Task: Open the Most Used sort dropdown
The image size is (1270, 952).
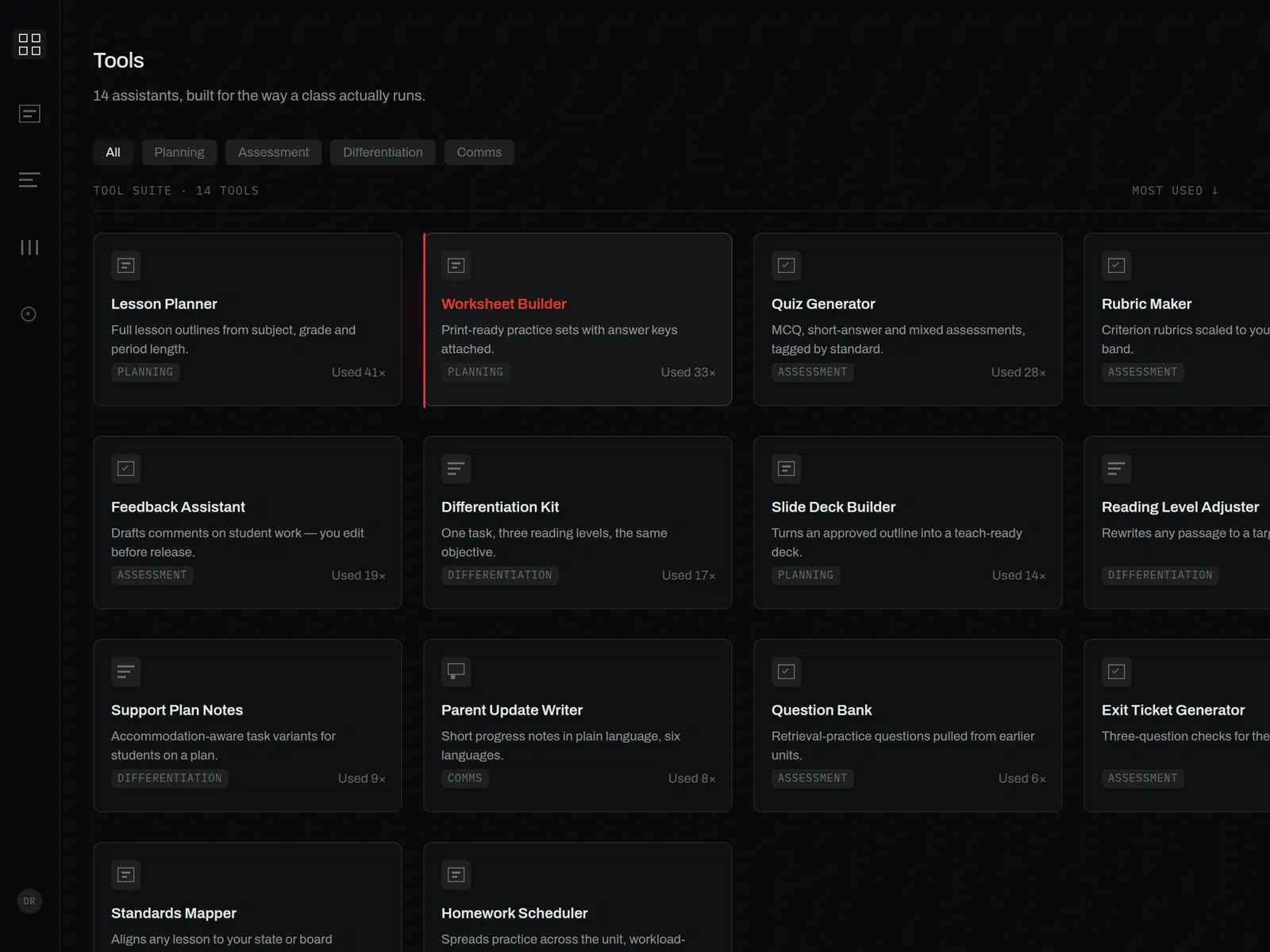Action: pos(1175,190)
